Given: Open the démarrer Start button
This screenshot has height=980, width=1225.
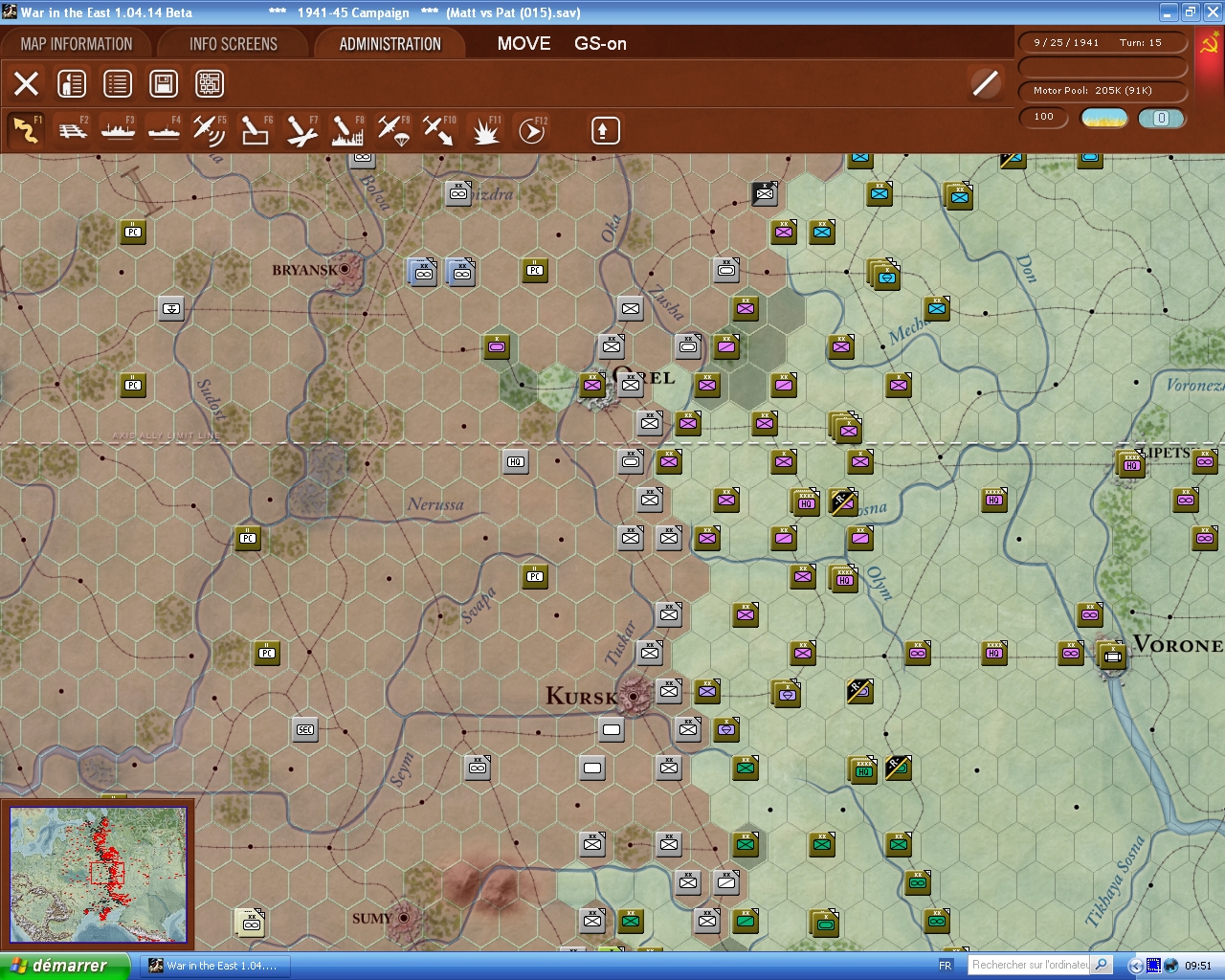Looking at the screenshot, I should [x=64, y=966].
